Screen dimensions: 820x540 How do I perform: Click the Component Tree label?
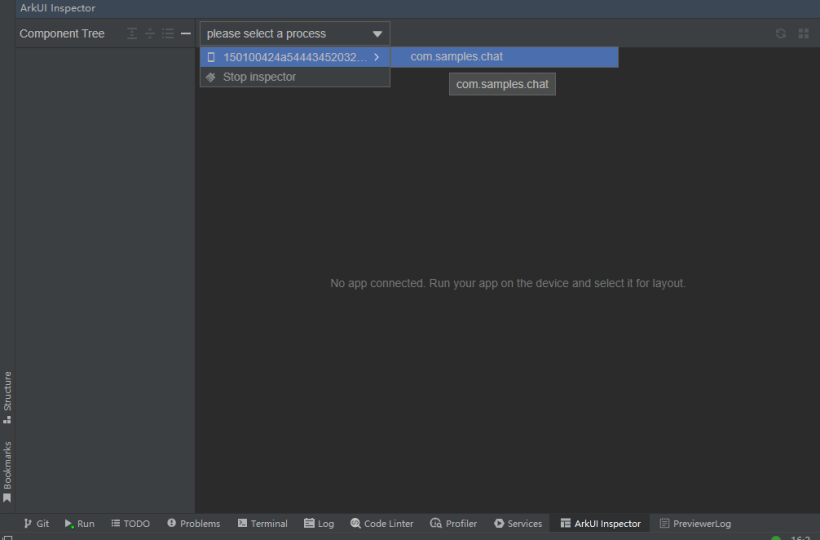tap(62, 33)
